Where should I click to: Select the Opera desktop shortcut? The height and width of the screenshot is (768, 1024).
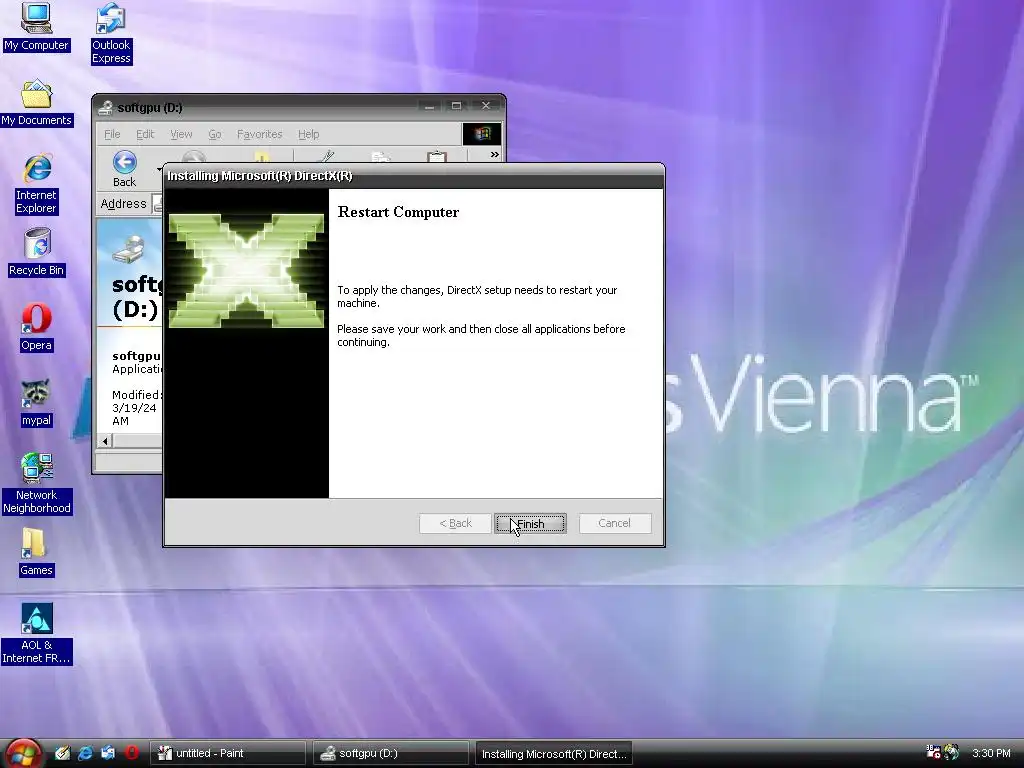tap(36, 328)
